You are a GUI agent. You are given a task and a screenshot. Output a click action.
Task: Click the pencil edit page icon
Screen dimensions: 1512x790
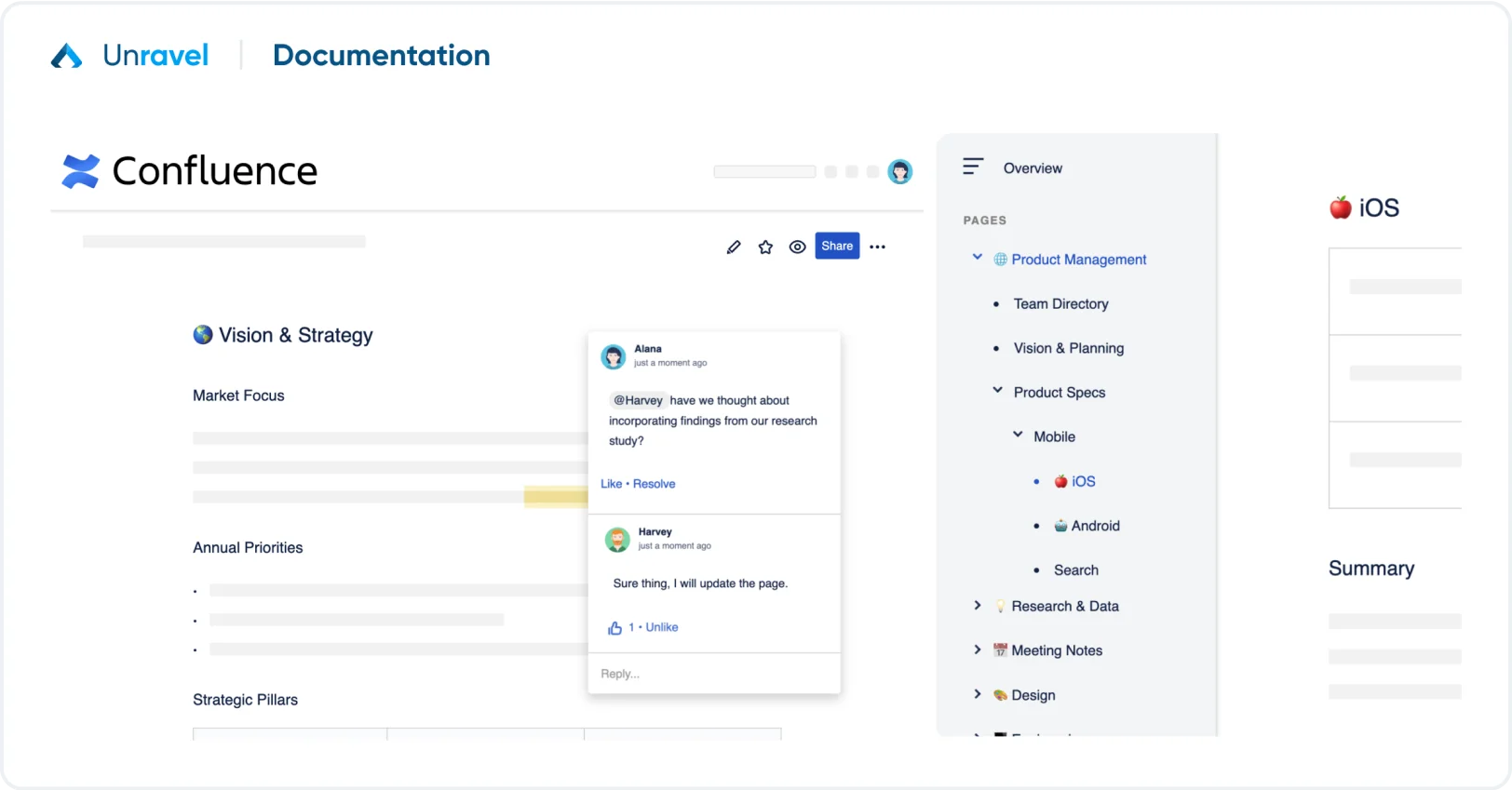click(734, 247)
